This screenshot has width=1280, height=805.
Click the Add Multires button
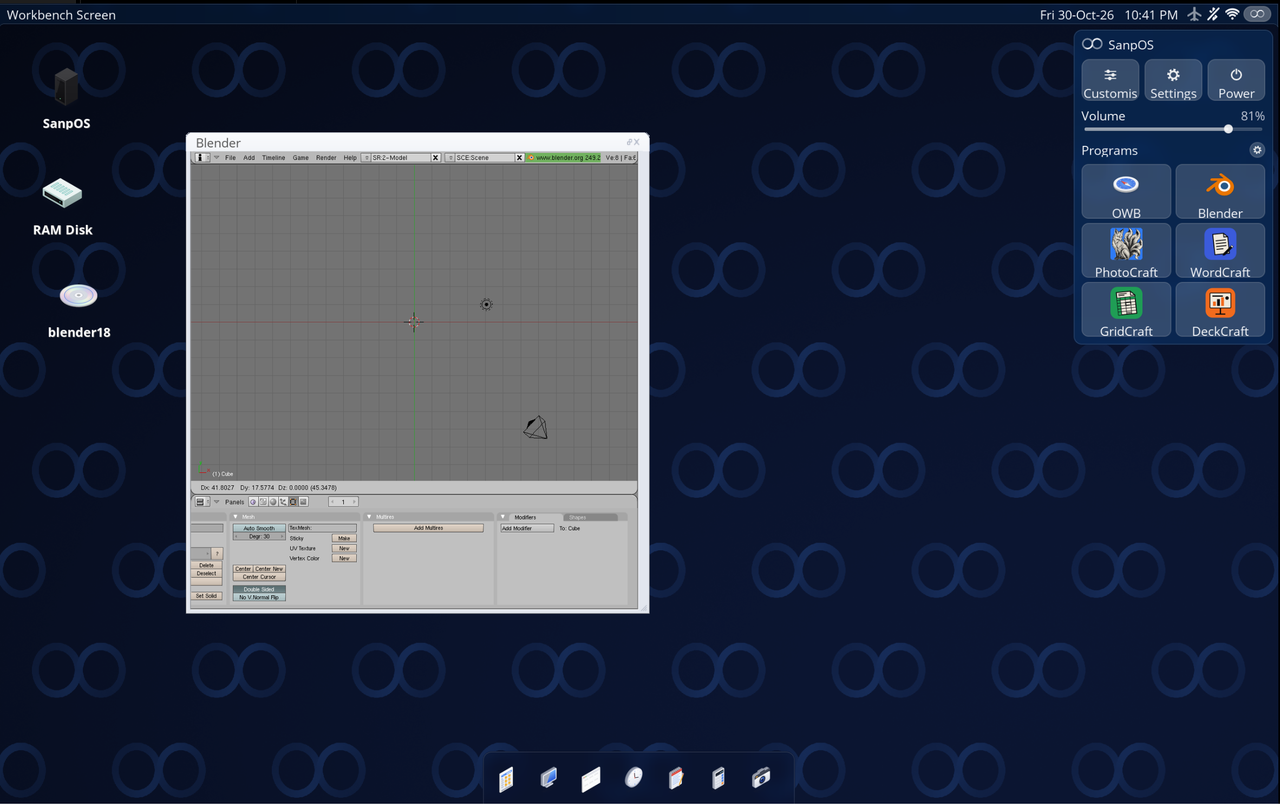coord(428,528)
